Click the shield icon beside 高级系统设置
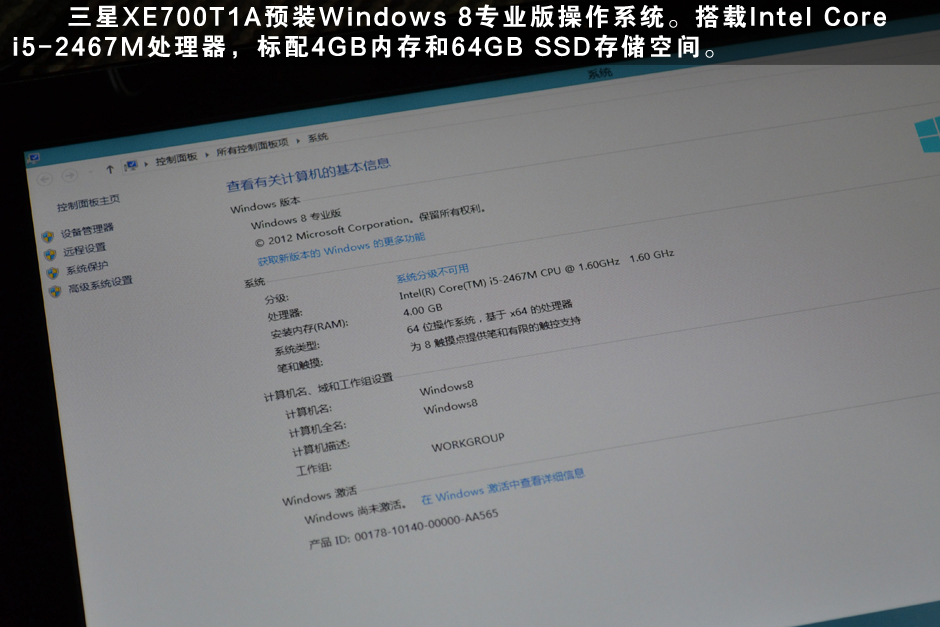Viewport: 940px width, 627px height. 55,291
